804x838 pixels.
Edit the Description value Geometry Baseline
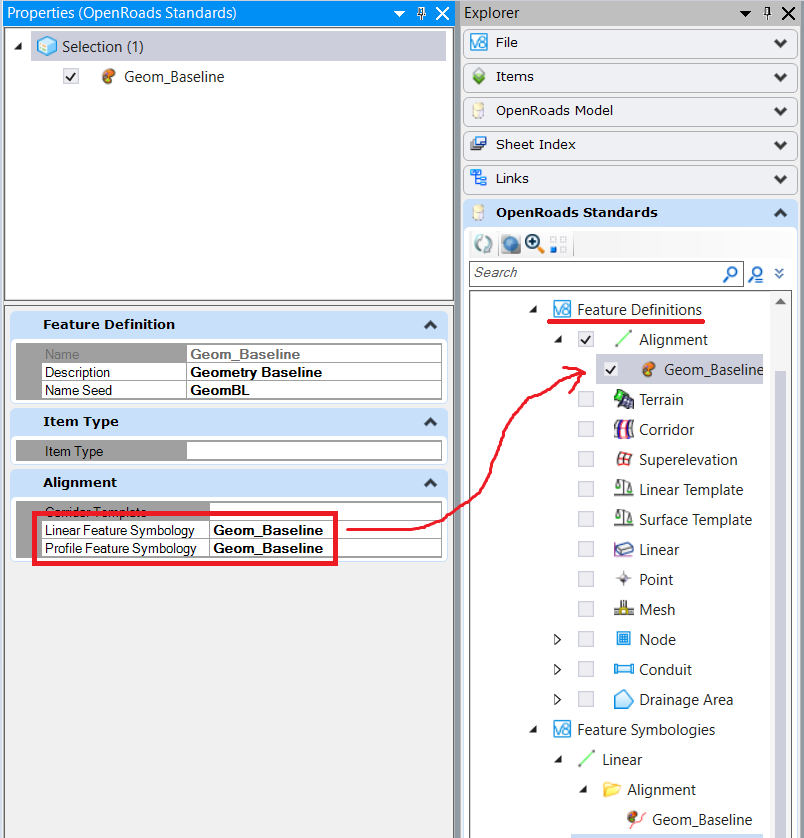pyautogui.click(x=314, y=372)
